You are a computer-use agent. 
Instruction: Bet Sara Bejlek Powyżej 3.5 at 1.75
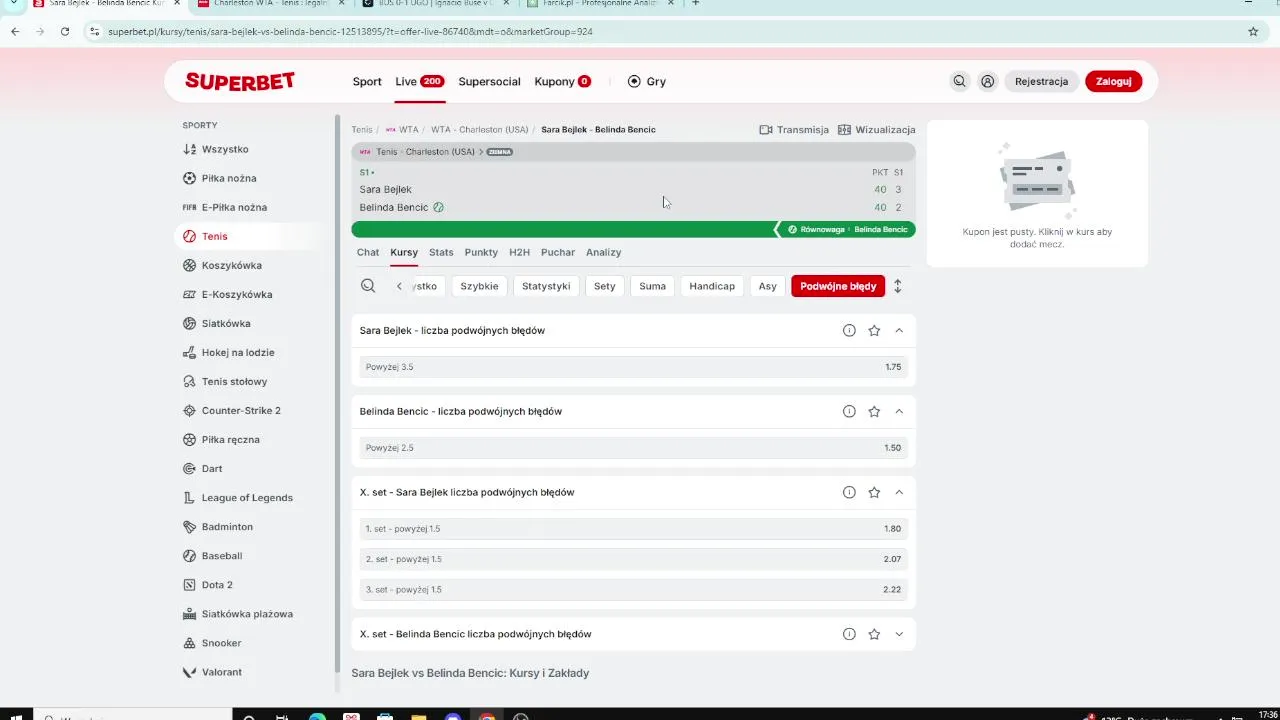(x=634, y=367)
